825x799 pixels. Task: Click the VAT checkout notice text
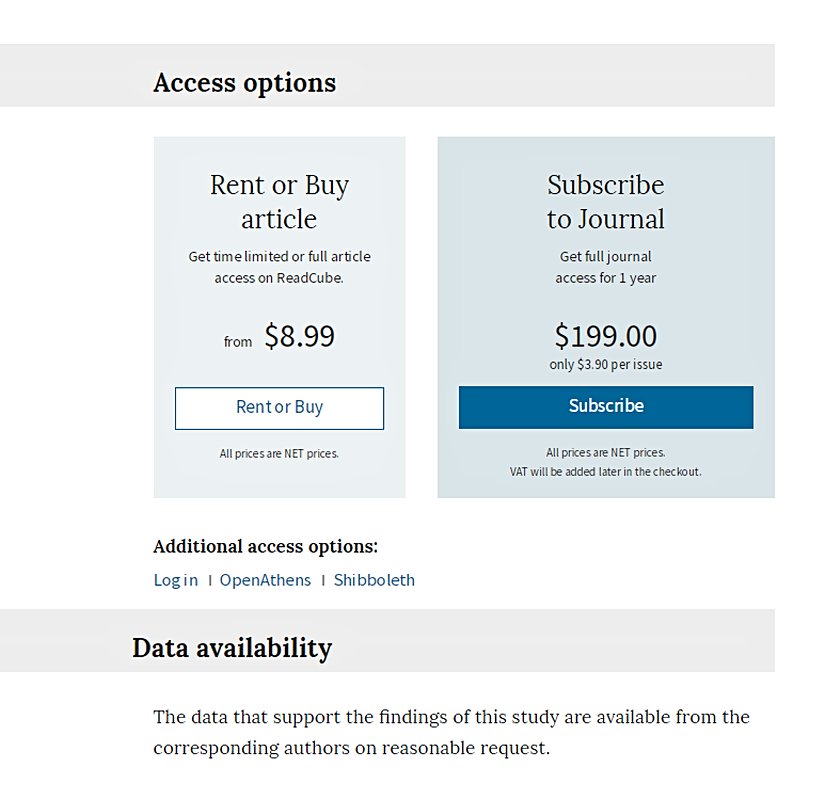point(605,472)
